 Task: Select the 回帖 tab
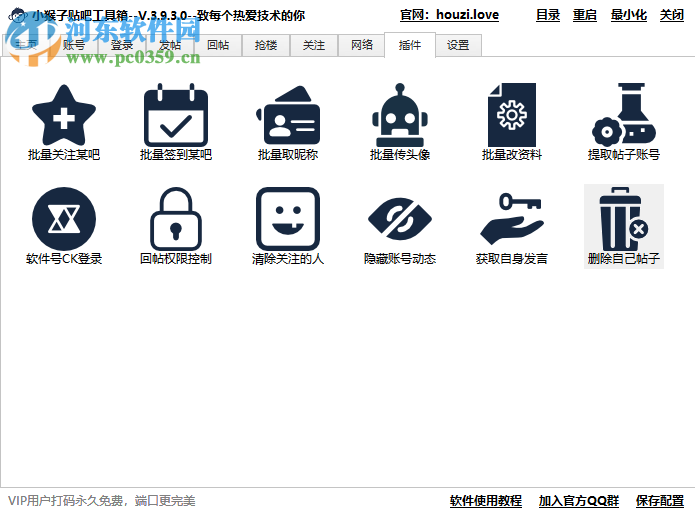pyautogui.click(x=218, y=45)
